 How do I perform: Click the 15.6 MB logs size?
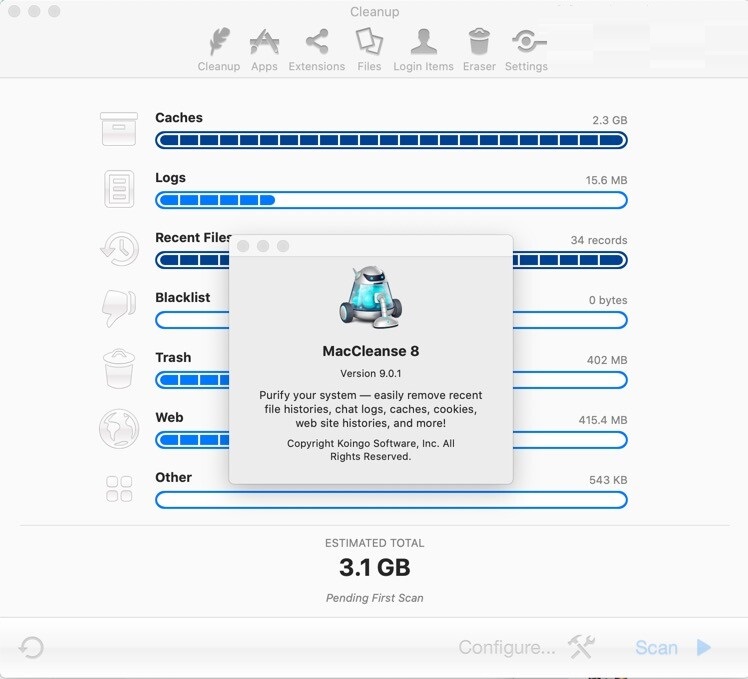pos(606,180)
